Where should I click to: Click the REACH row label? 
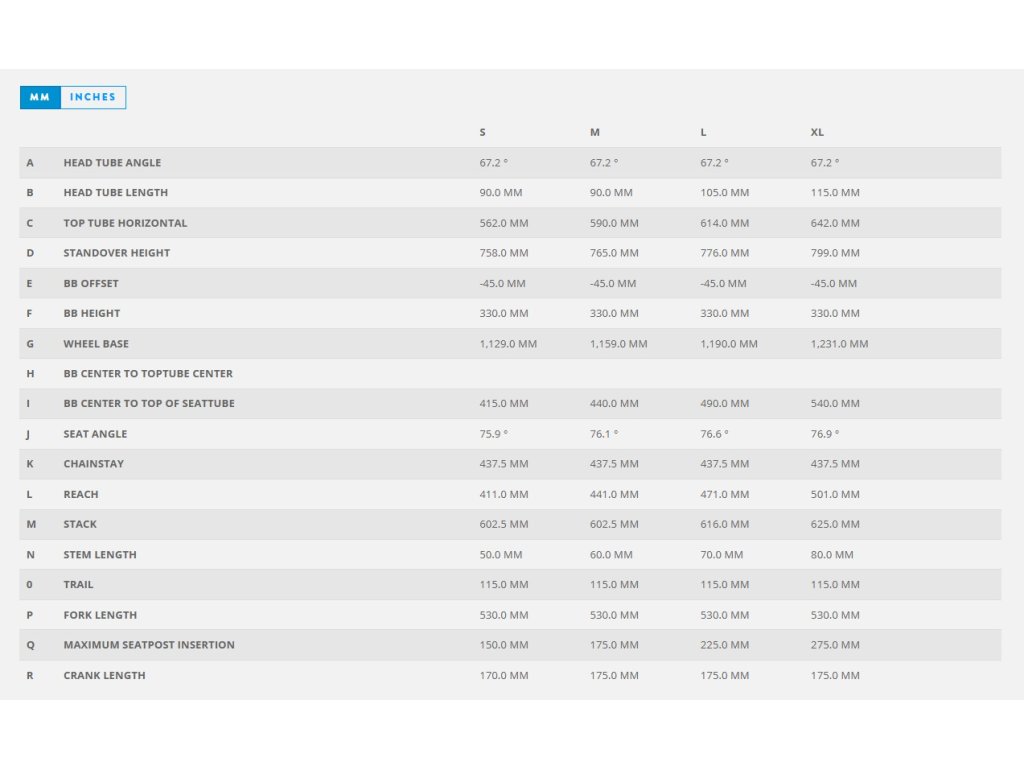click(x=81, y=494)
